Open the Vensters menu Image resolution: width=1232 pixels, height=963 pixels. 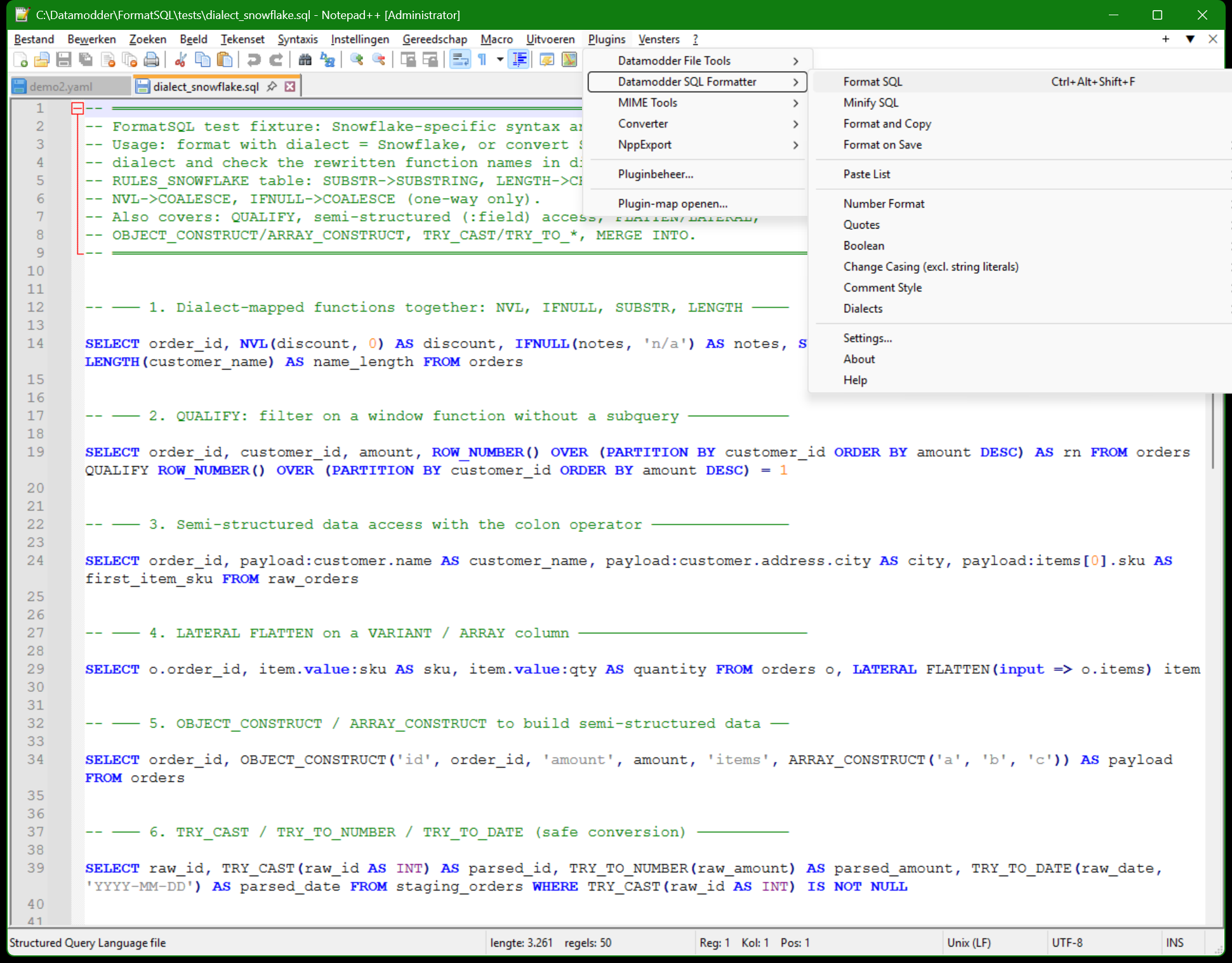point(659,39)
